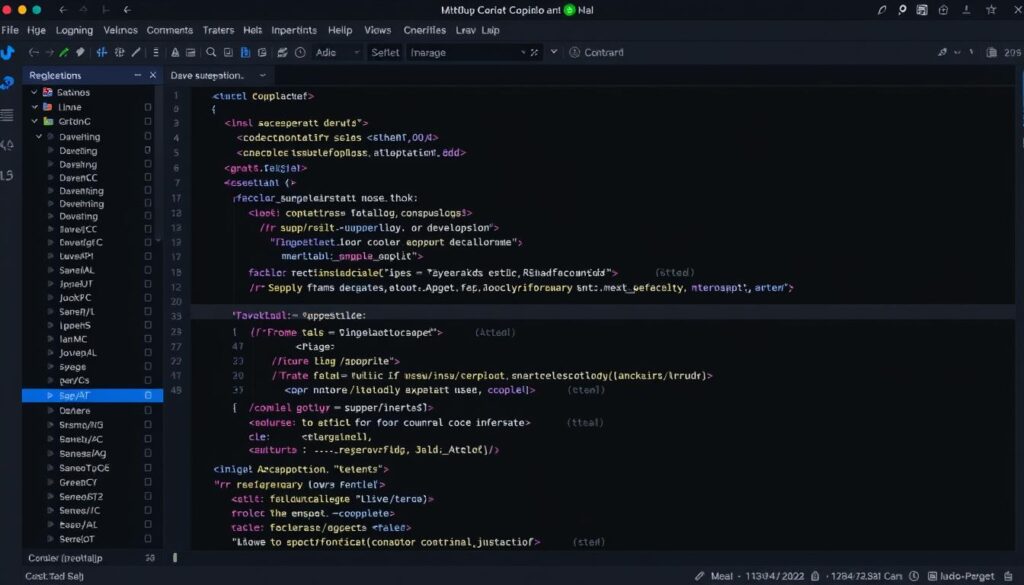Minimize the Regleetions panel with minus
The image size is (1024, 585).
[x=137, y=75]
